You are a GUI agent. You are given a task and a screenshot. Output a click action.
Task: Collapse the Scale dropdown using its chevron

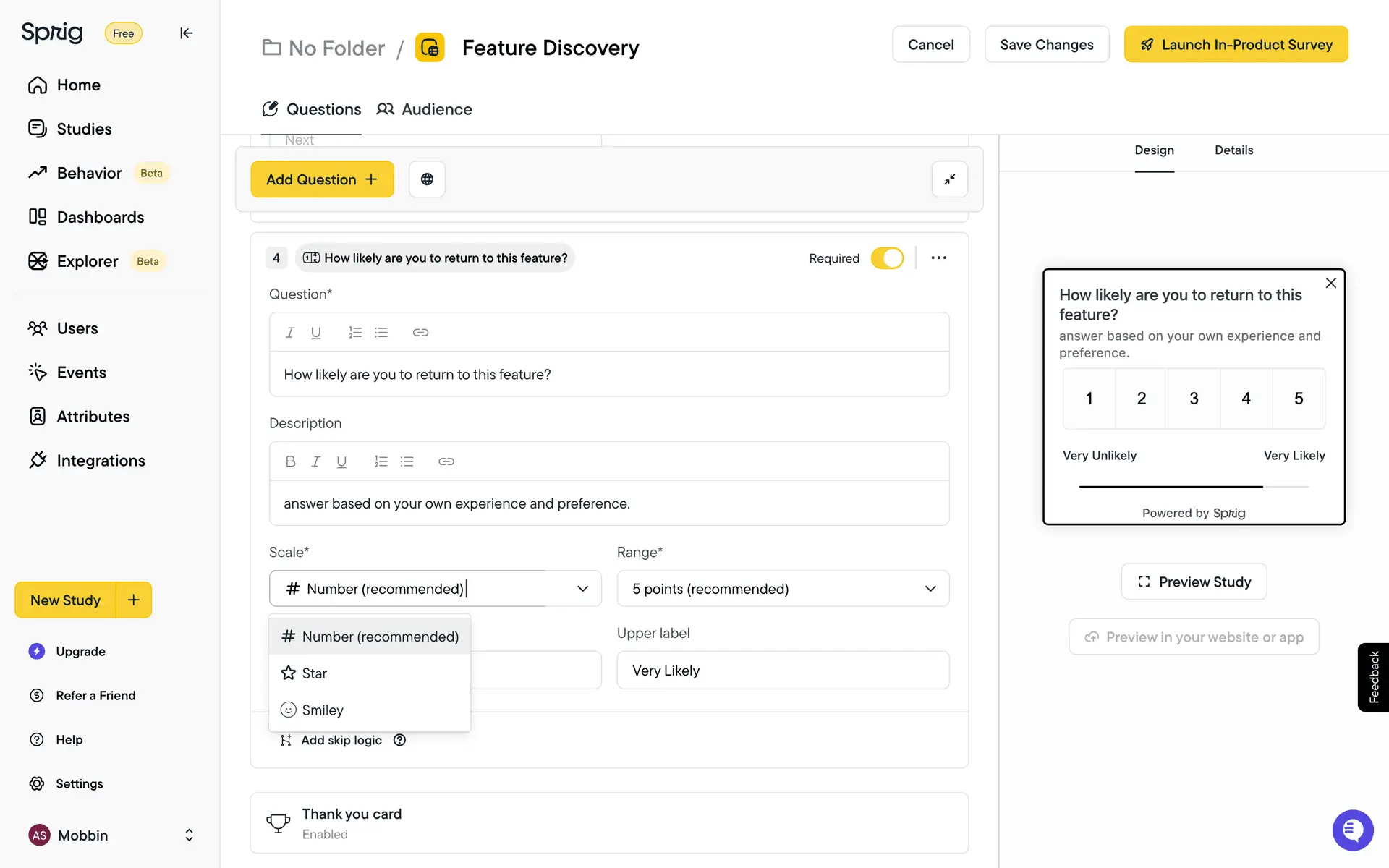point(582,589)
